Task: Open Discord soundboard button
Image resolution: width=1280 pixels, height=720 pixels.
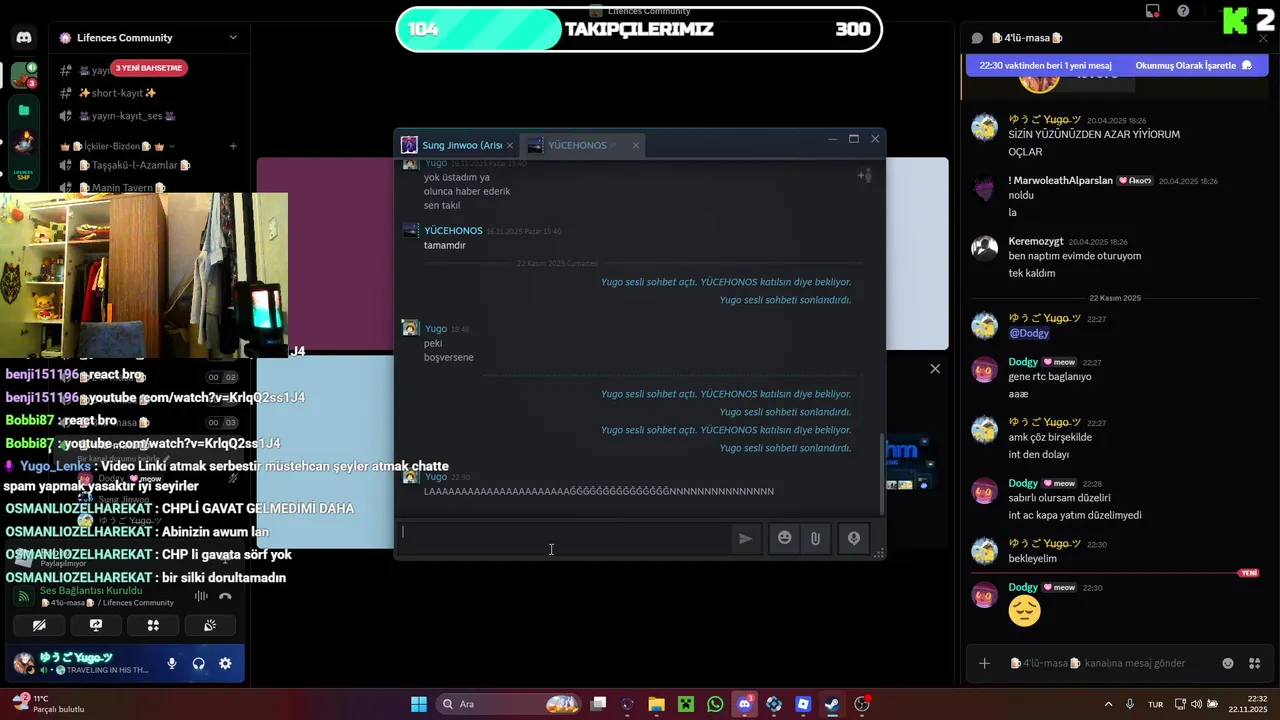Action: tap(210, 625)
